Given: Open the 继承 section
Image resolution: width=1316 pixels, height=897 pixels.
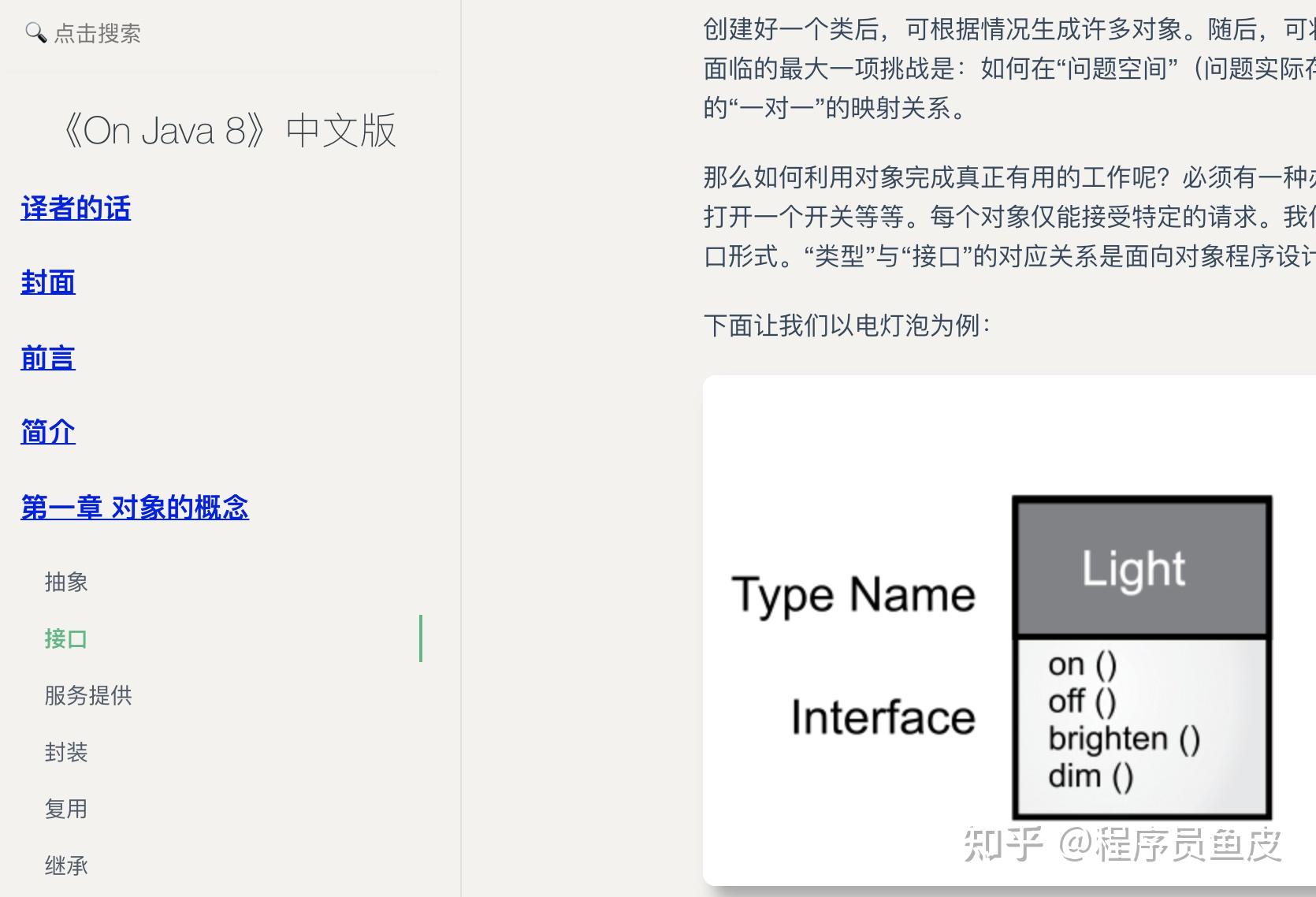Looking at the screenshot, I should 66,865.
